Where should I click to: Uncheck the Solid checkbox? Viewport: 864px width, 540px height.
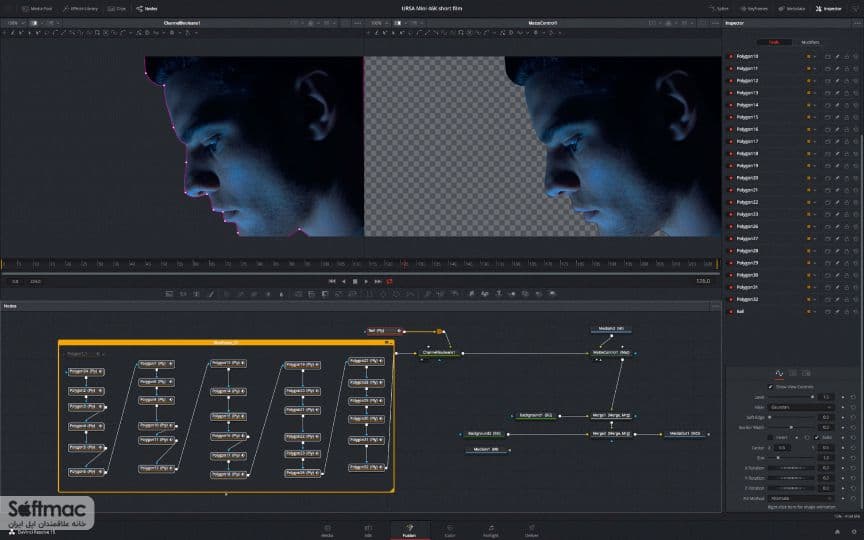817,438
